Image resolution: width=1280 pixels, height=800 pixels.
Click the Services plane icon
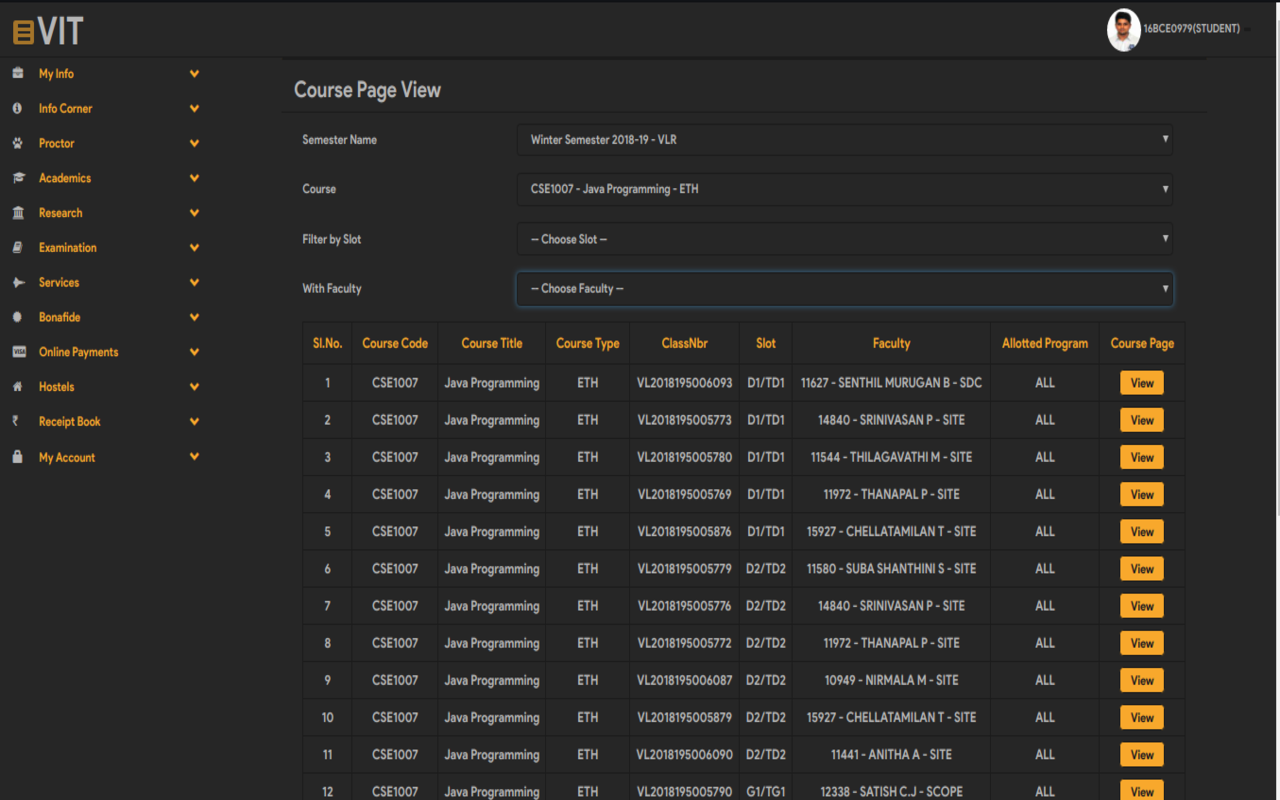[17, 282]
